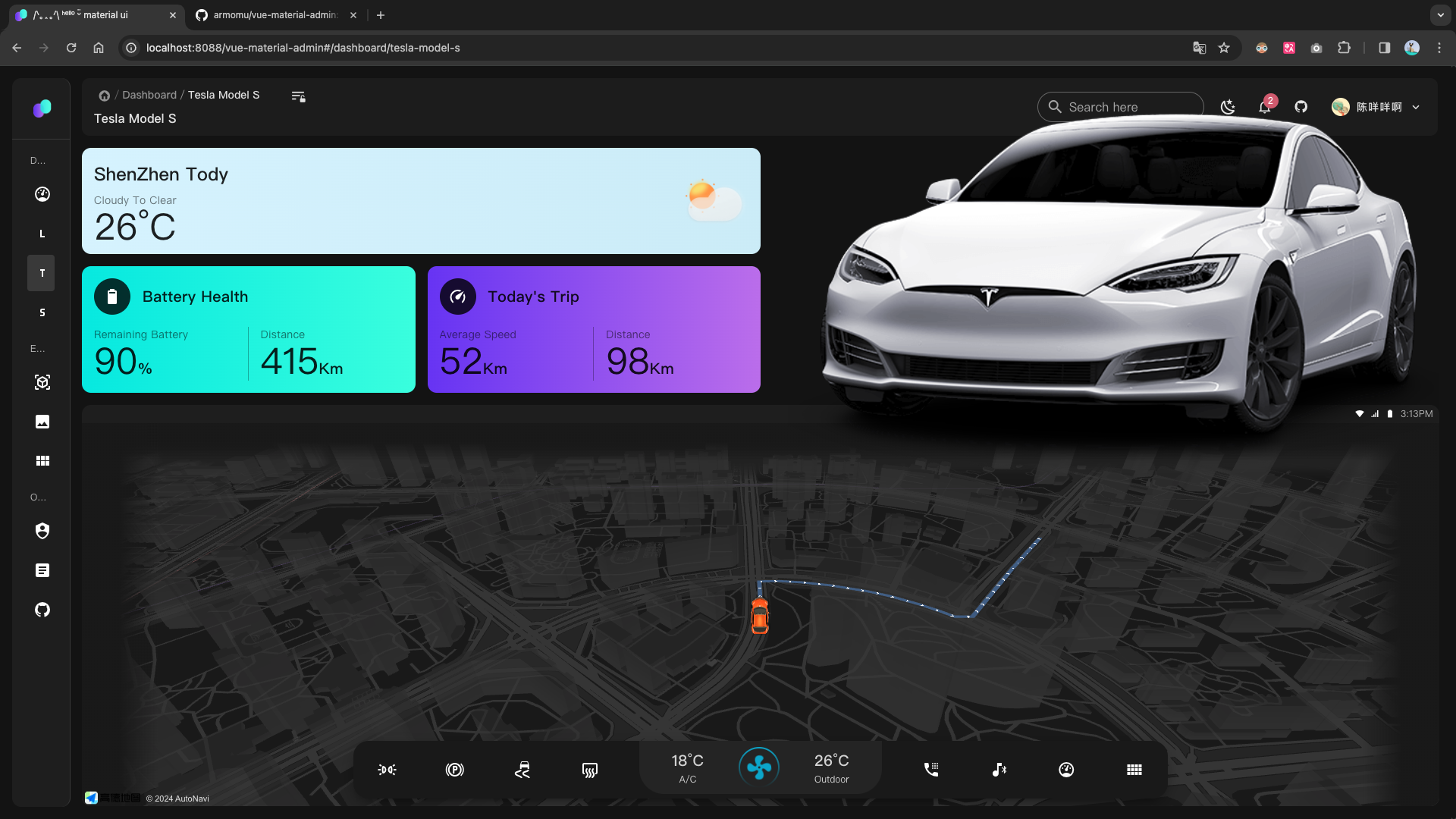Click the 90% remaining battery value
1456x819 pixels.
click(x=123, y=362)
